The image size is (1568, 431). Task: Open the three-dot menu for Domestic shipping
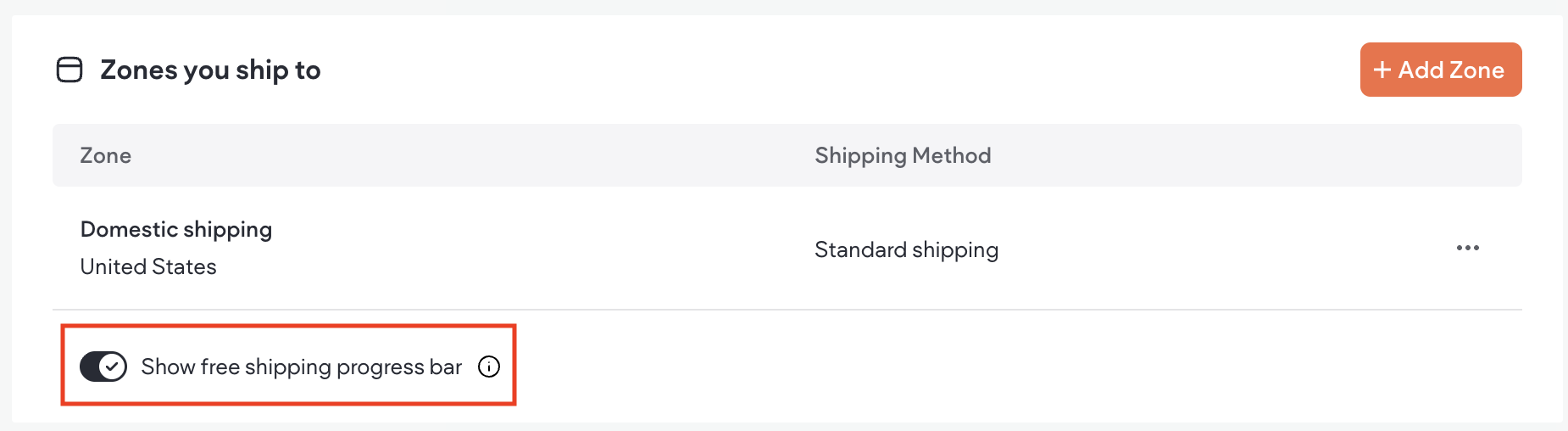pyautogui.click(x=1467, y=248)
